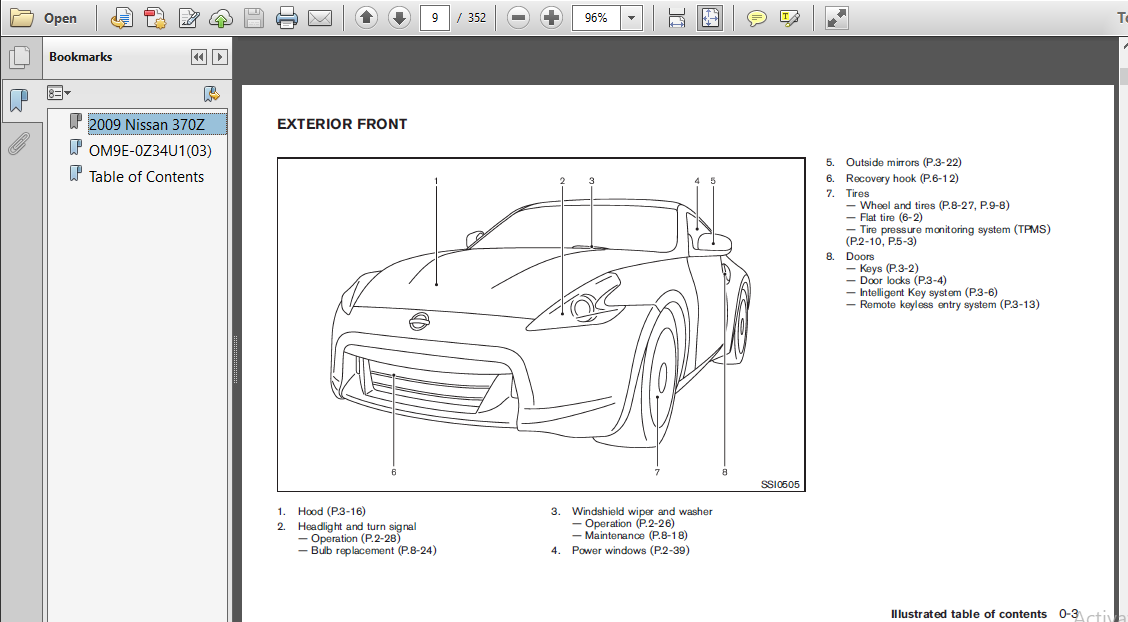Image resolution: width=1128 pixels, height=622 pixels.
Task: Click 'Illustrated table of contents' footer
Action: tap(968, 614)
